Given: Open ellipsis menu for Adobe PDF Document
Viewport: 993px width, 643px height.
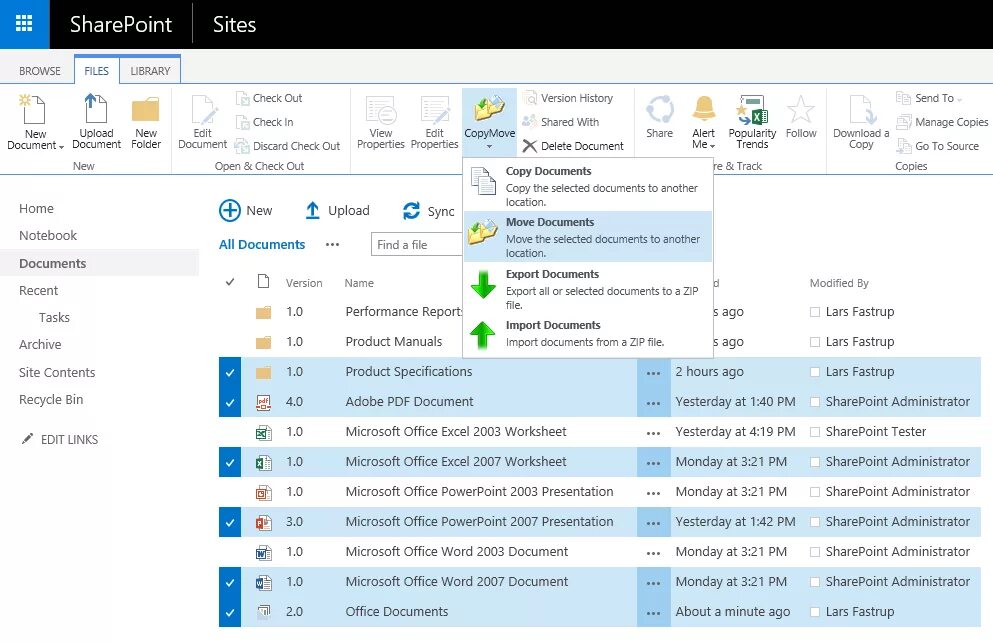Looking at the screenshot, I should coord(654,402).
